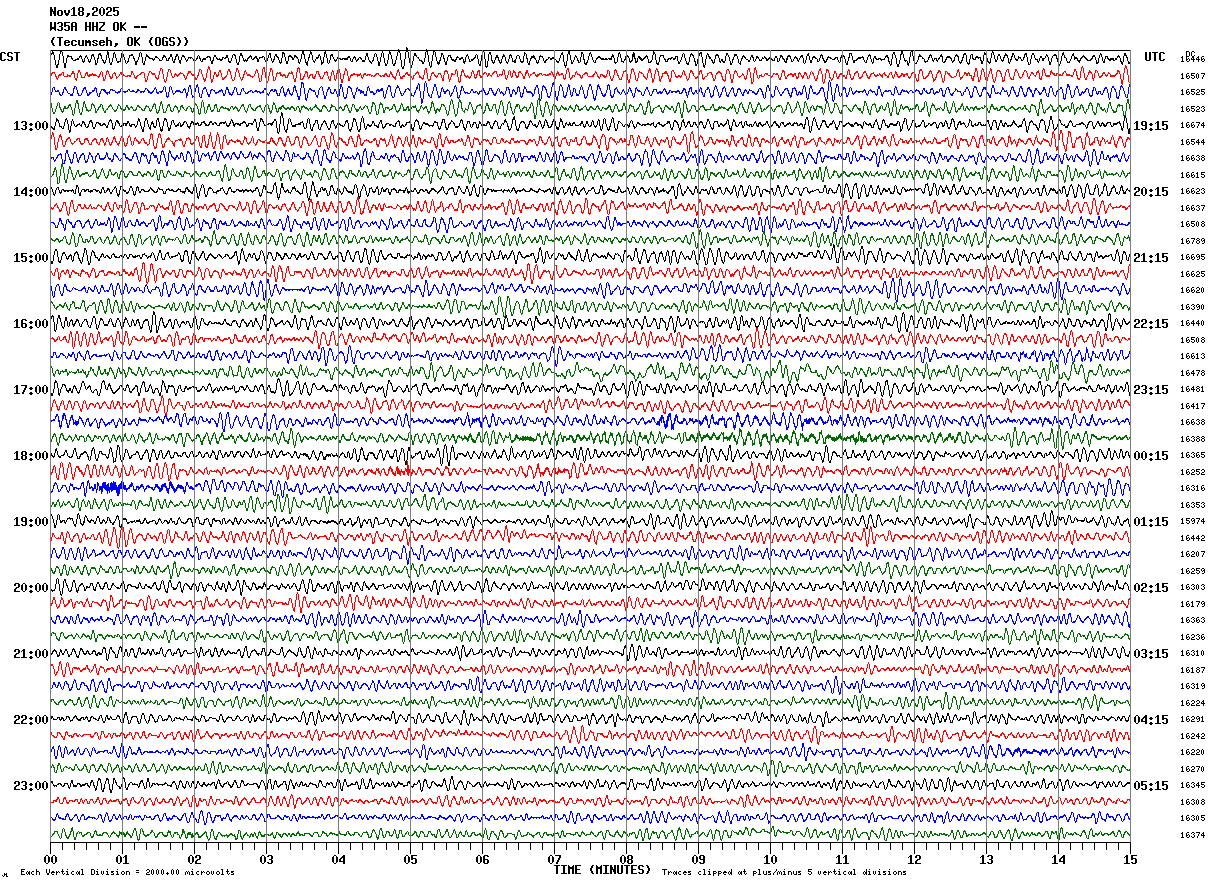Click the 03 minute axis tick label
Viewport: 1210px width, 886px height.
[266, 859]
